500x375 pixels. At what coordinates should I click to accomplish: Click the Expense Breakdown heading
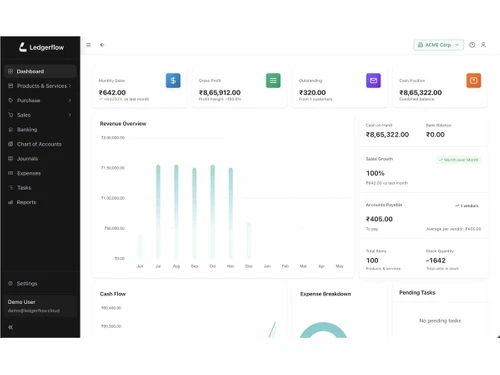coord(326,294)
